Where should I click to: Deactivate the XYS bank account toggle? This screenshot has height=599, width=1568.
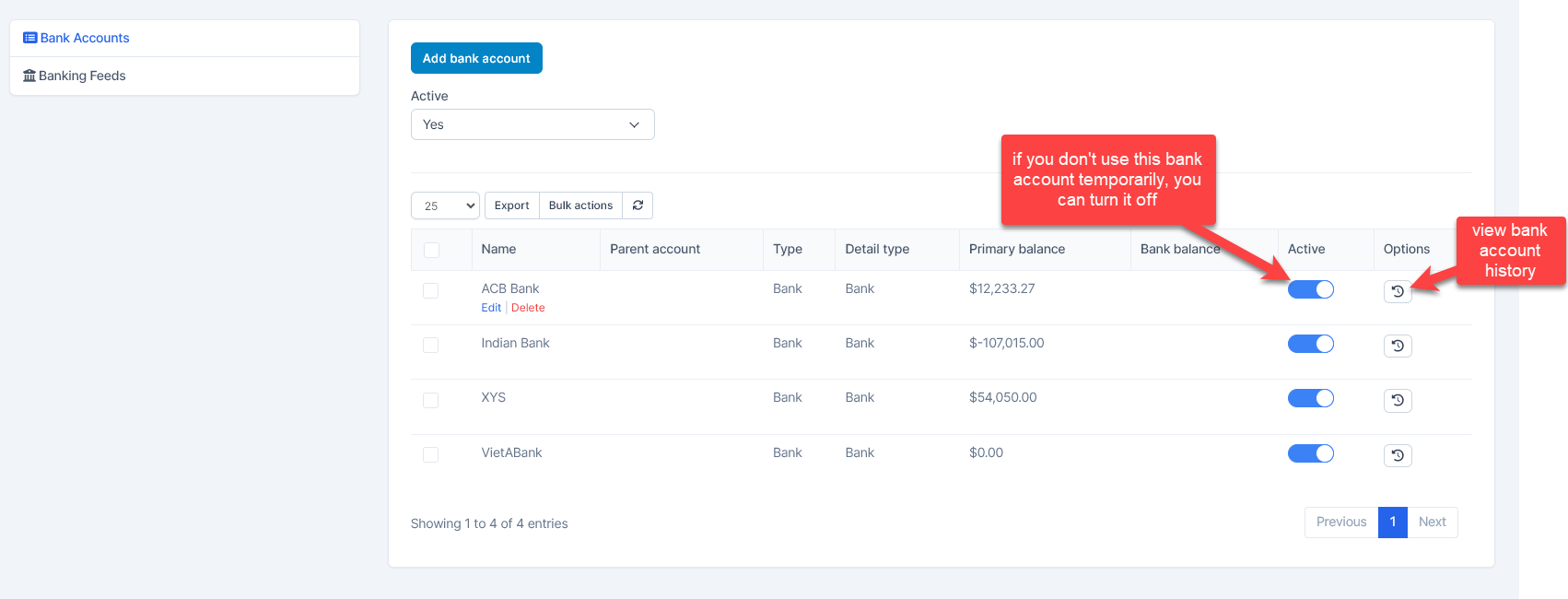[x=1310, y=398]
